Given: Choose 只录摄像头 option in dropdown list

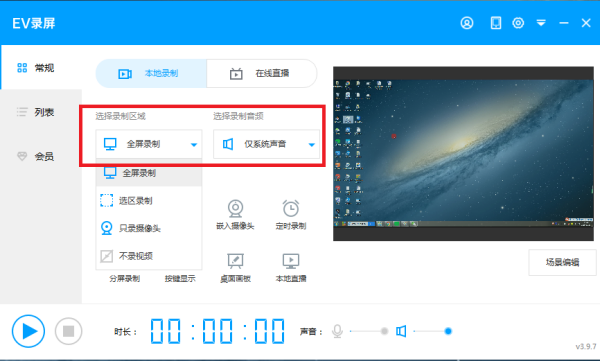Looking at the screenshot, I should tap(149, 228).
